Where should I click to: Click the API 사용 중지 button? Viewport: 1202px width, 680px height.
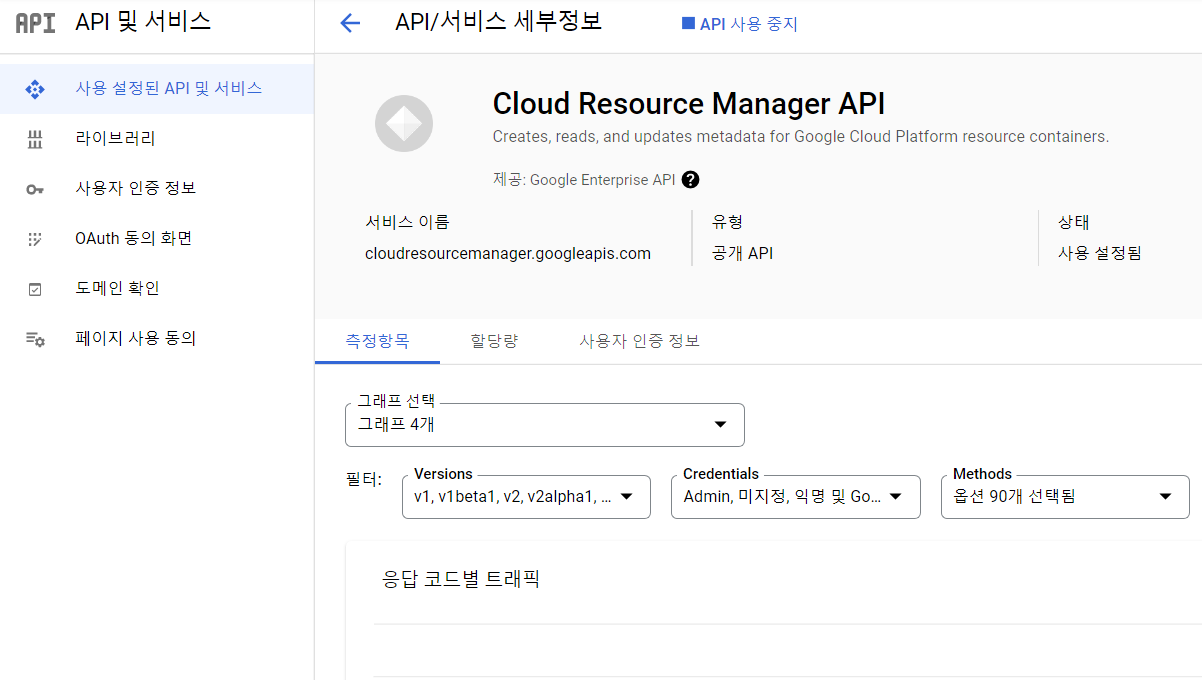pyautogui.click(x=740, y=24)
